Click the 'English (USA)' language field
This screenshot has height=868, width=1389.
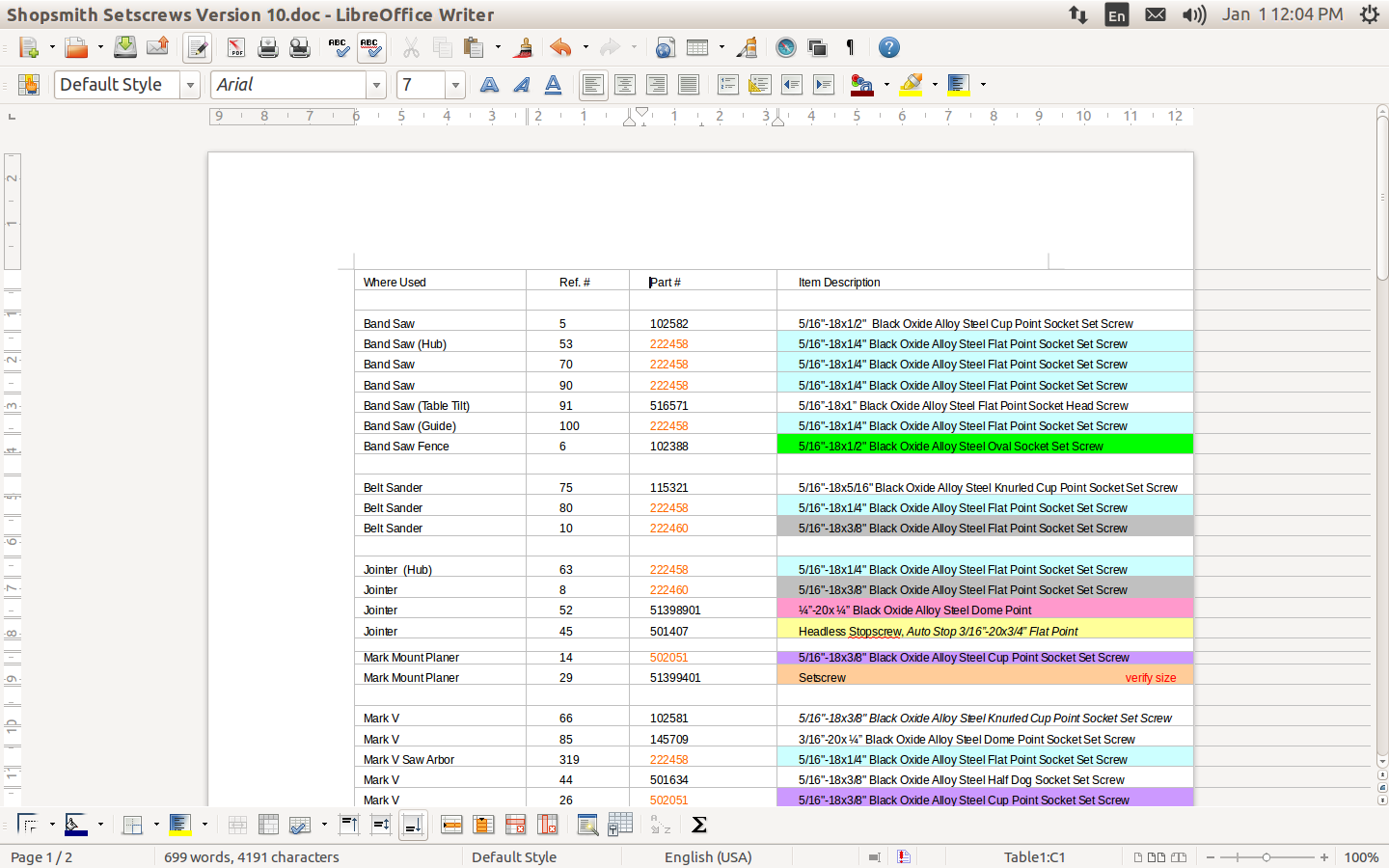pos(708,857)
